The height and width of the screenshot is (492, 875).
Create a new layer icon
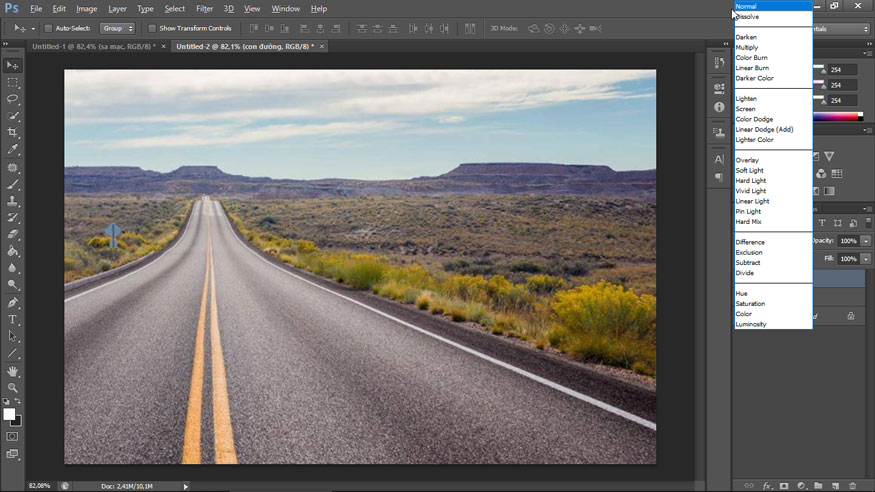pyautogui.click(x=835, y=486)
